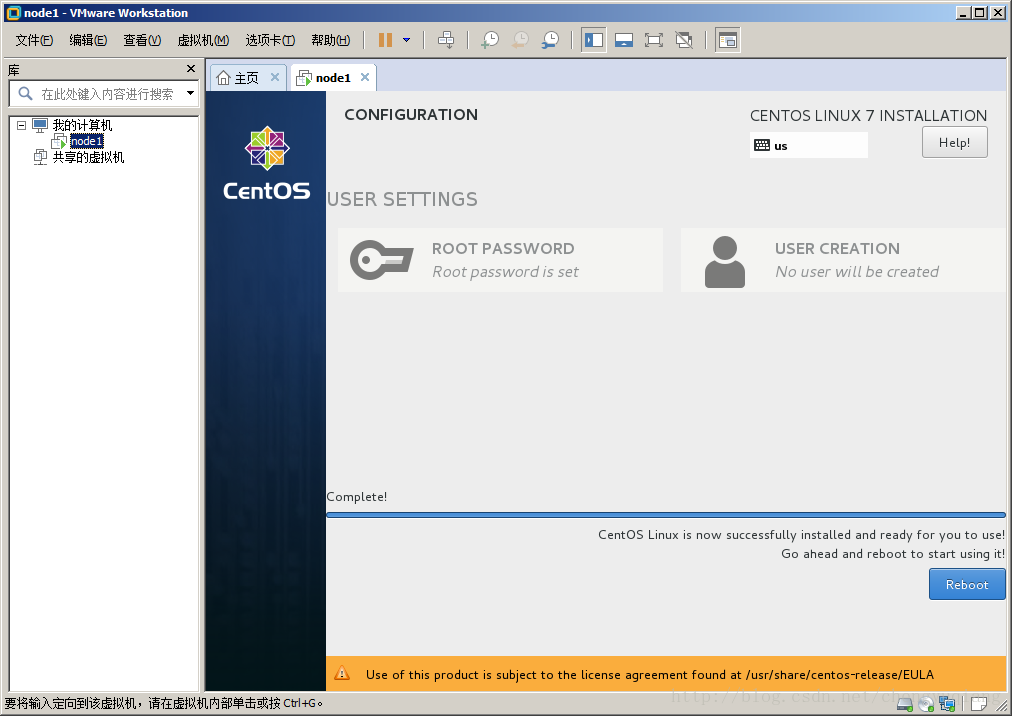Enter full screen mode icon
Image resolution: width=1012 pixels, height=716 pixels.
click(x=654, y=40)
